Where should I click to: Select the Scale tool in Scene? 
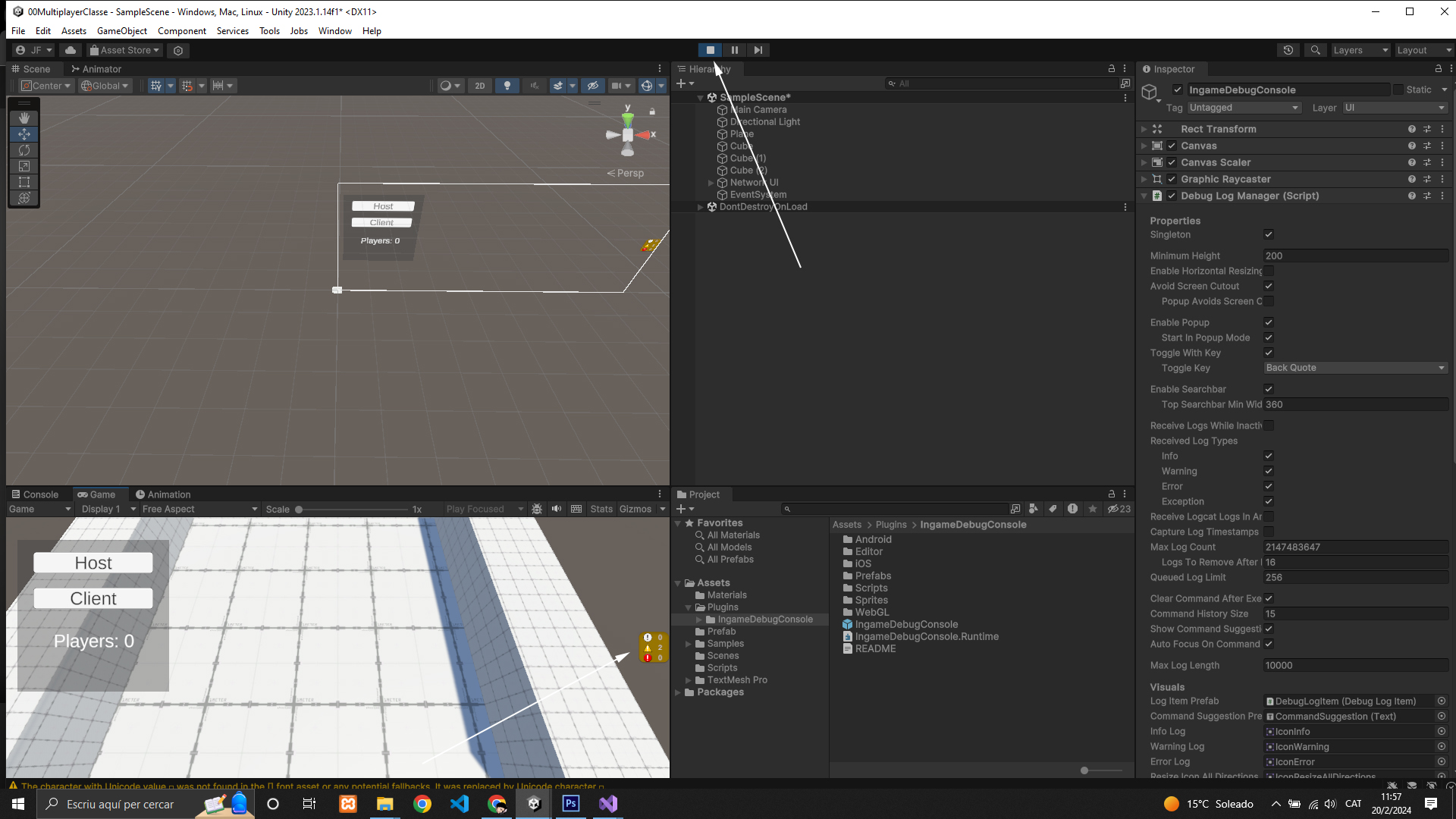(24, 166)
